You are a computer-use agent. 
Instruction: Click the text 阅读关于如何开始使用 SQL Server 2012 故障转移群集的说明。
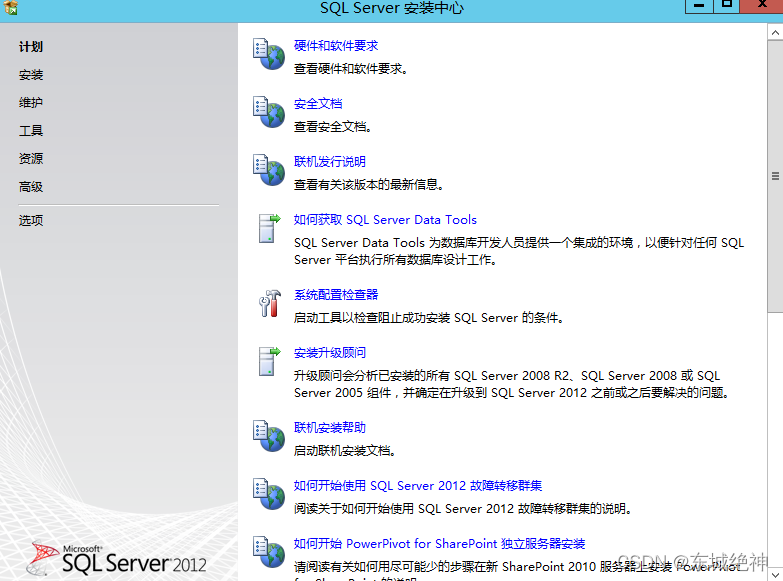click(x=463, y=509)
